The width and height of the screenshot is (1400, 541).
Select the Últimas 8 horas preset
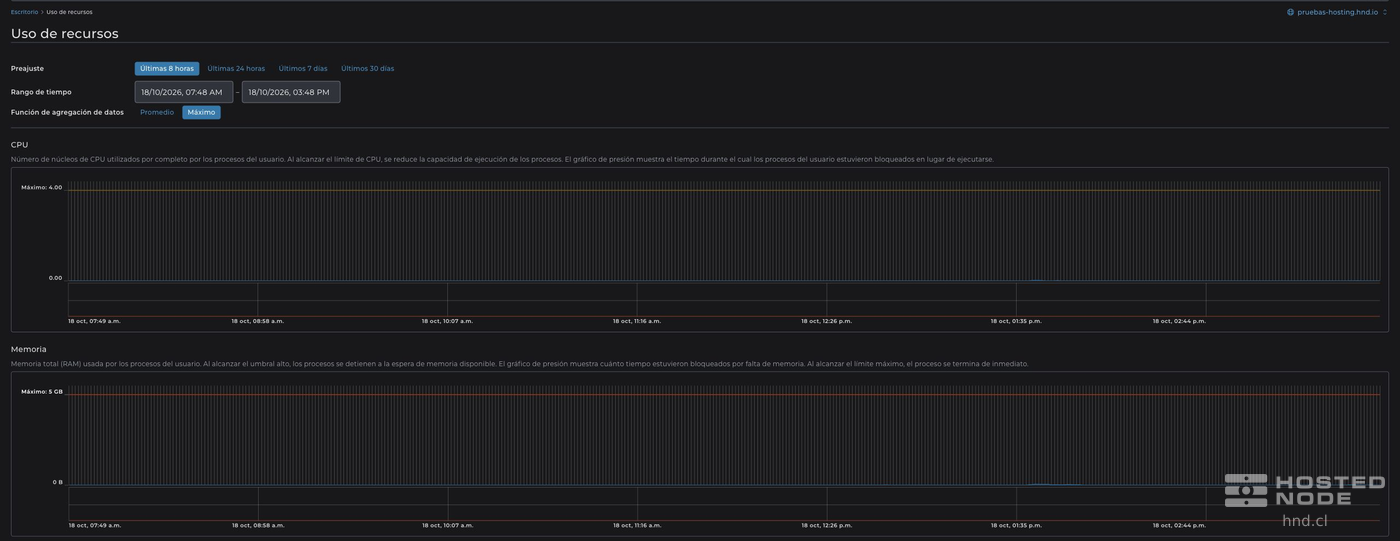click(167, 69)
